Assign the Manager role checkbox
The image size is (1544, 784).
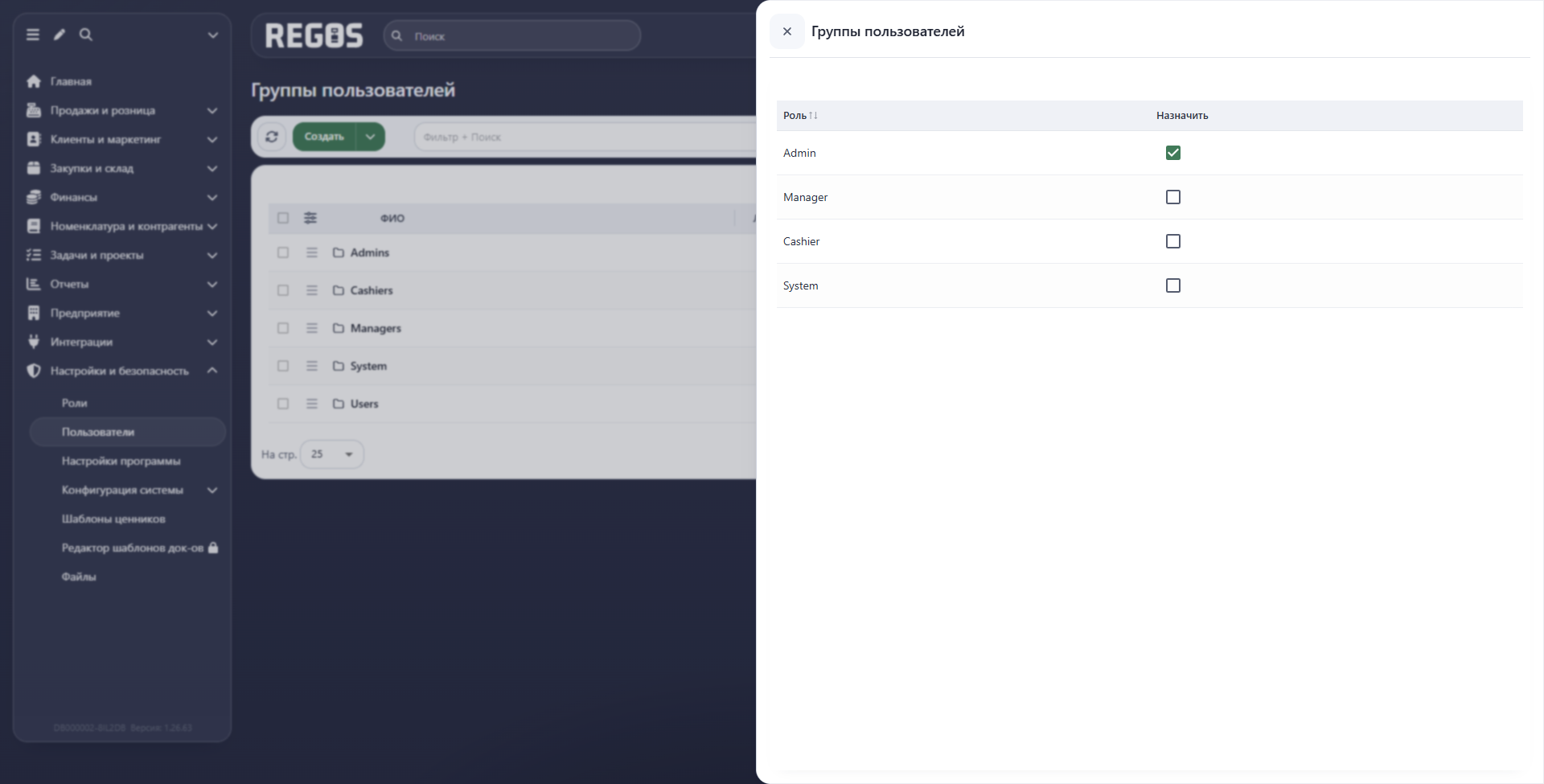pos(1173,197)
